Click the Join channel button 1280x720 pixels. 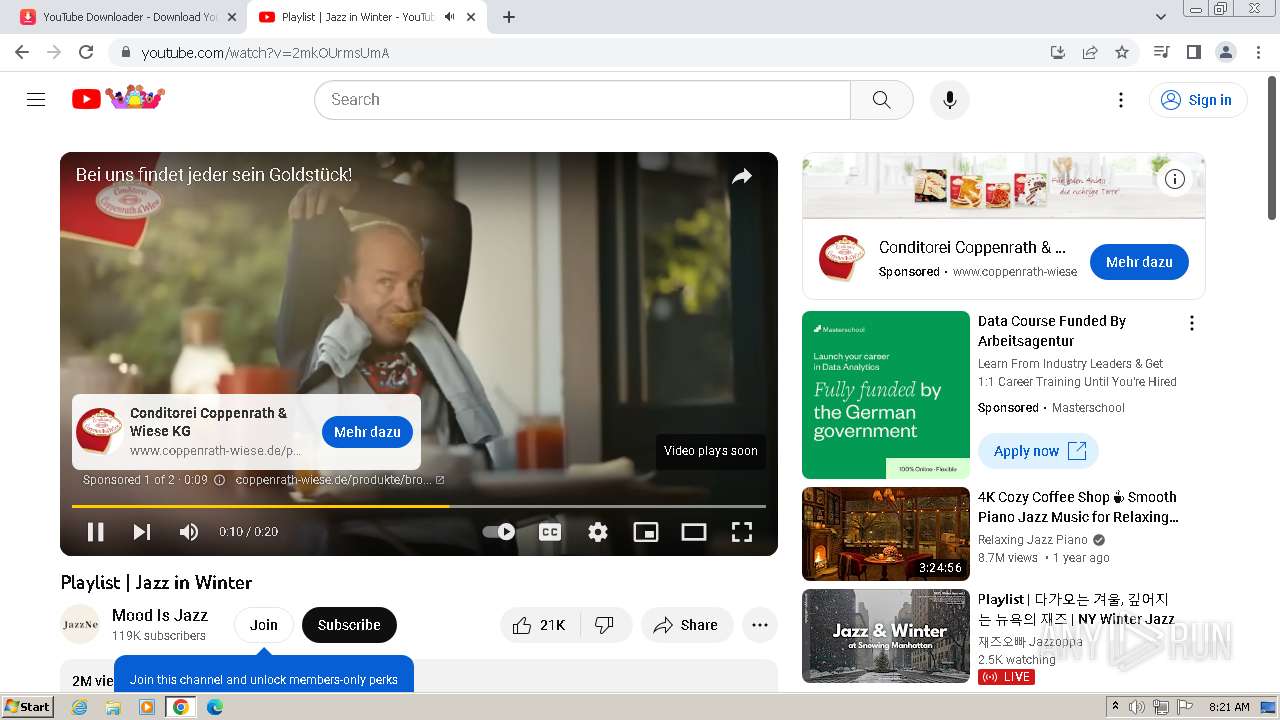tap(264, 625)
